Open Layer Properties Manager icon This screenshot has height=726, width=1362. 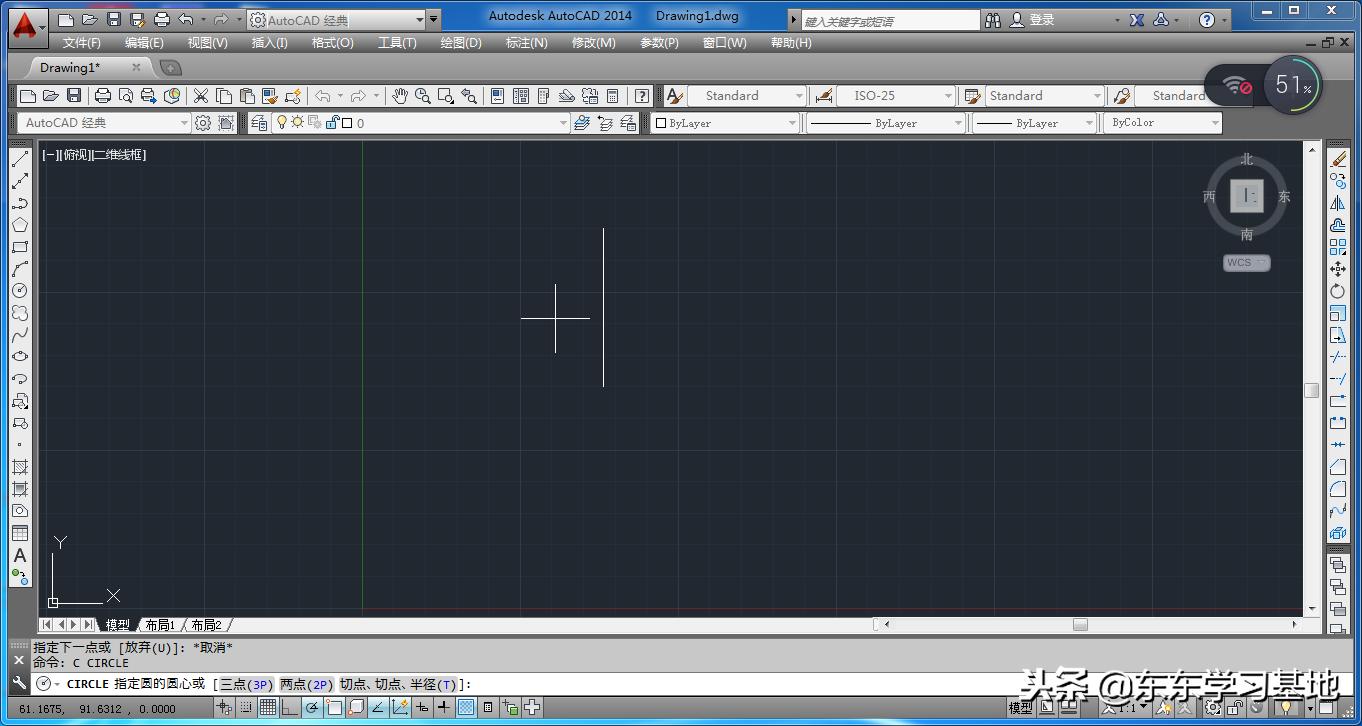click(260, 123)
